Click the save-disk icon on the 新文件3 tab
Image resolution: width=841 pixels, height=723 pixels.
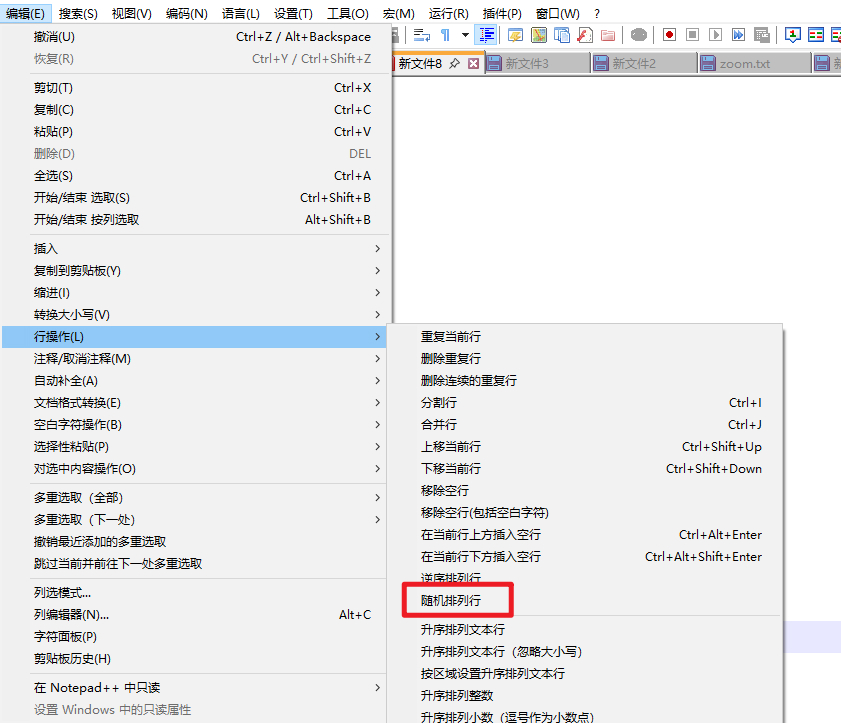pos(494,64)
